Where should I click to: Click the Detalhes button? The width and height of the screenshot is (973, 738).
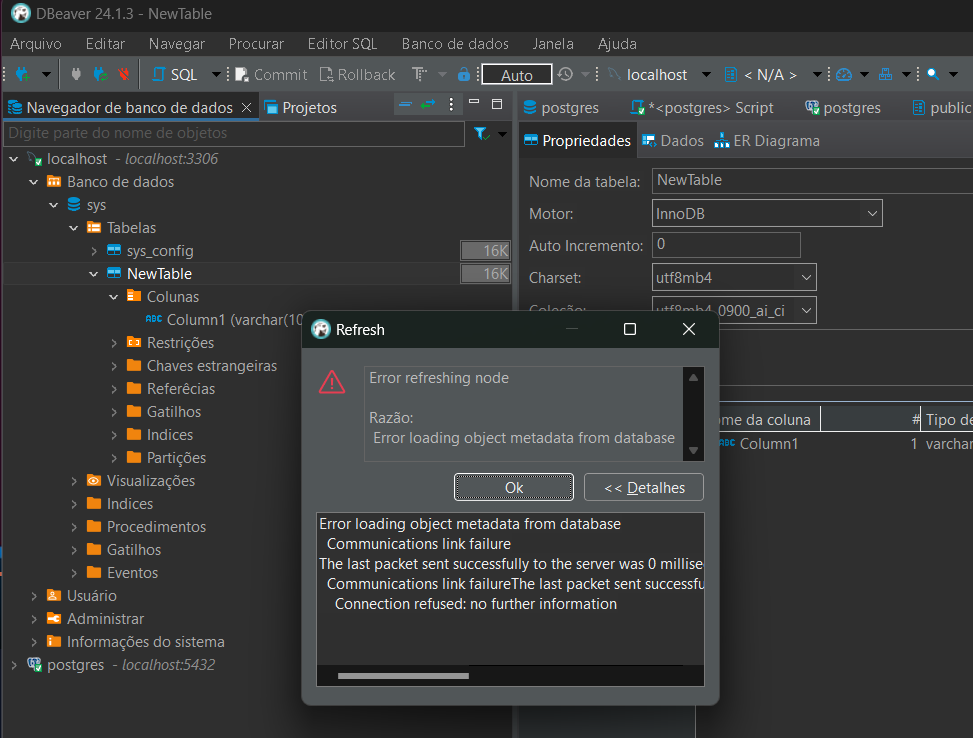coord(643,487)
